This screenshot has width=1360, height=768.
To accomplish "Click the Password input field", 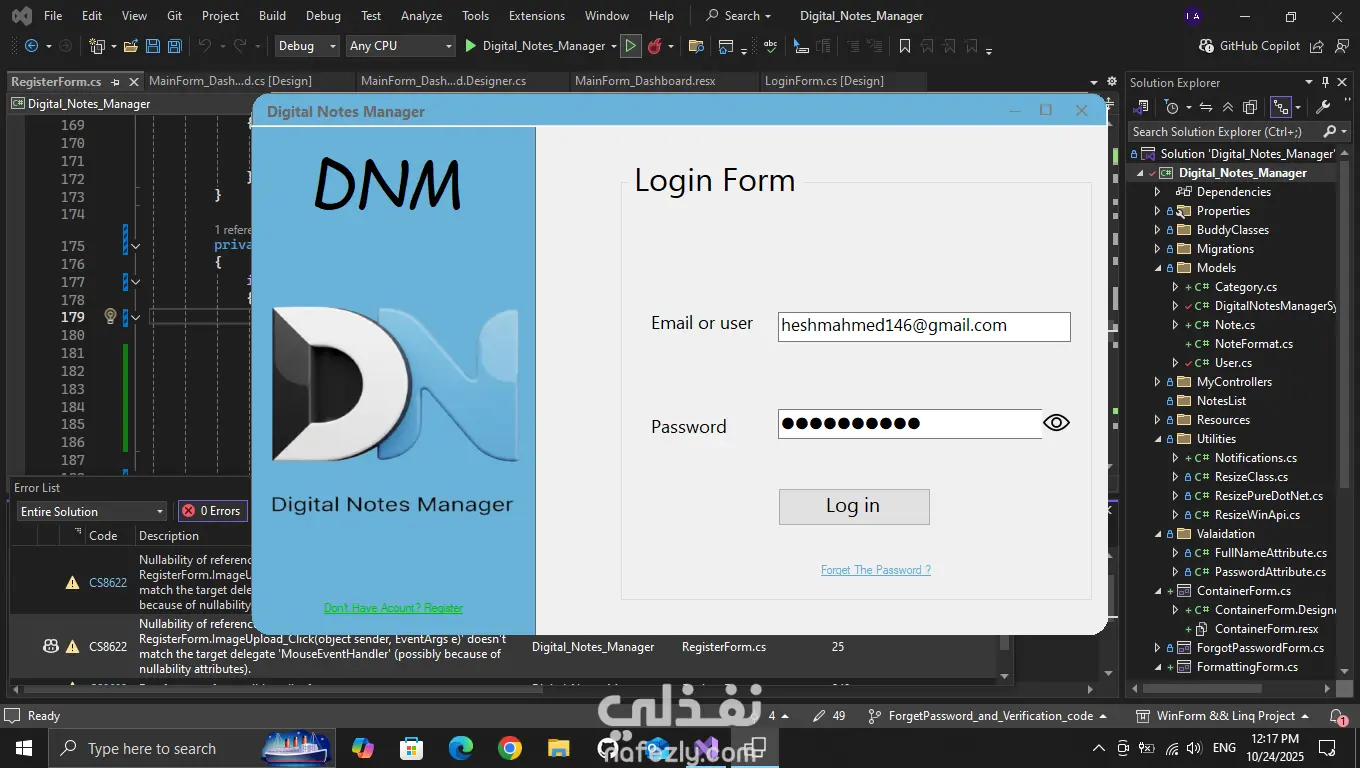I will (910, 424).
